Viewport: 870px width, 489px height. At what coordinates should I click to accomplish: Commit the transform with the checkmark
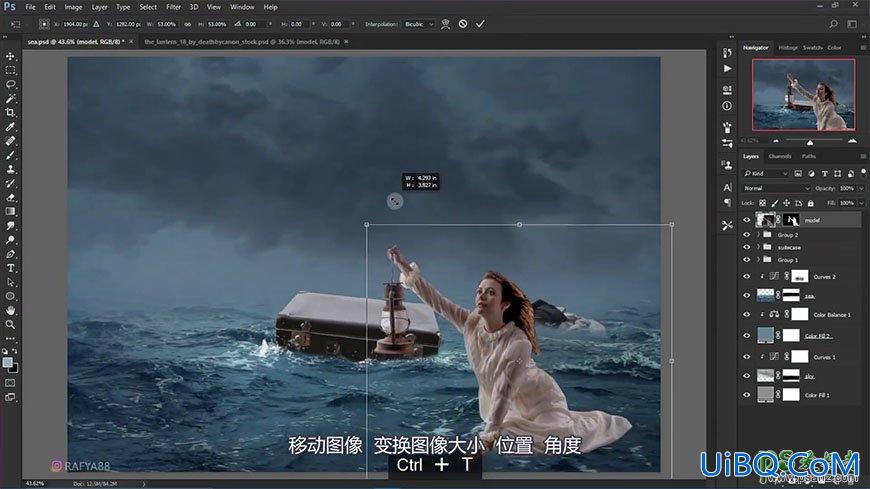point(480,24)
